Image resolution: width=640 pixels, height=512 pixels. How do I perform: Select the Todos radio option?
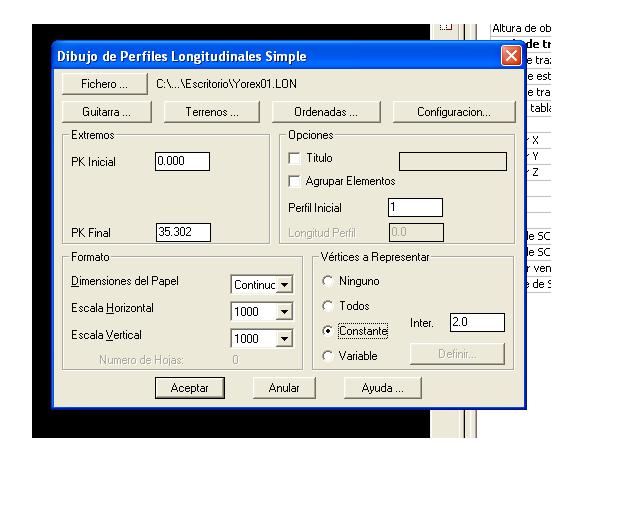[x=327, y=306]
